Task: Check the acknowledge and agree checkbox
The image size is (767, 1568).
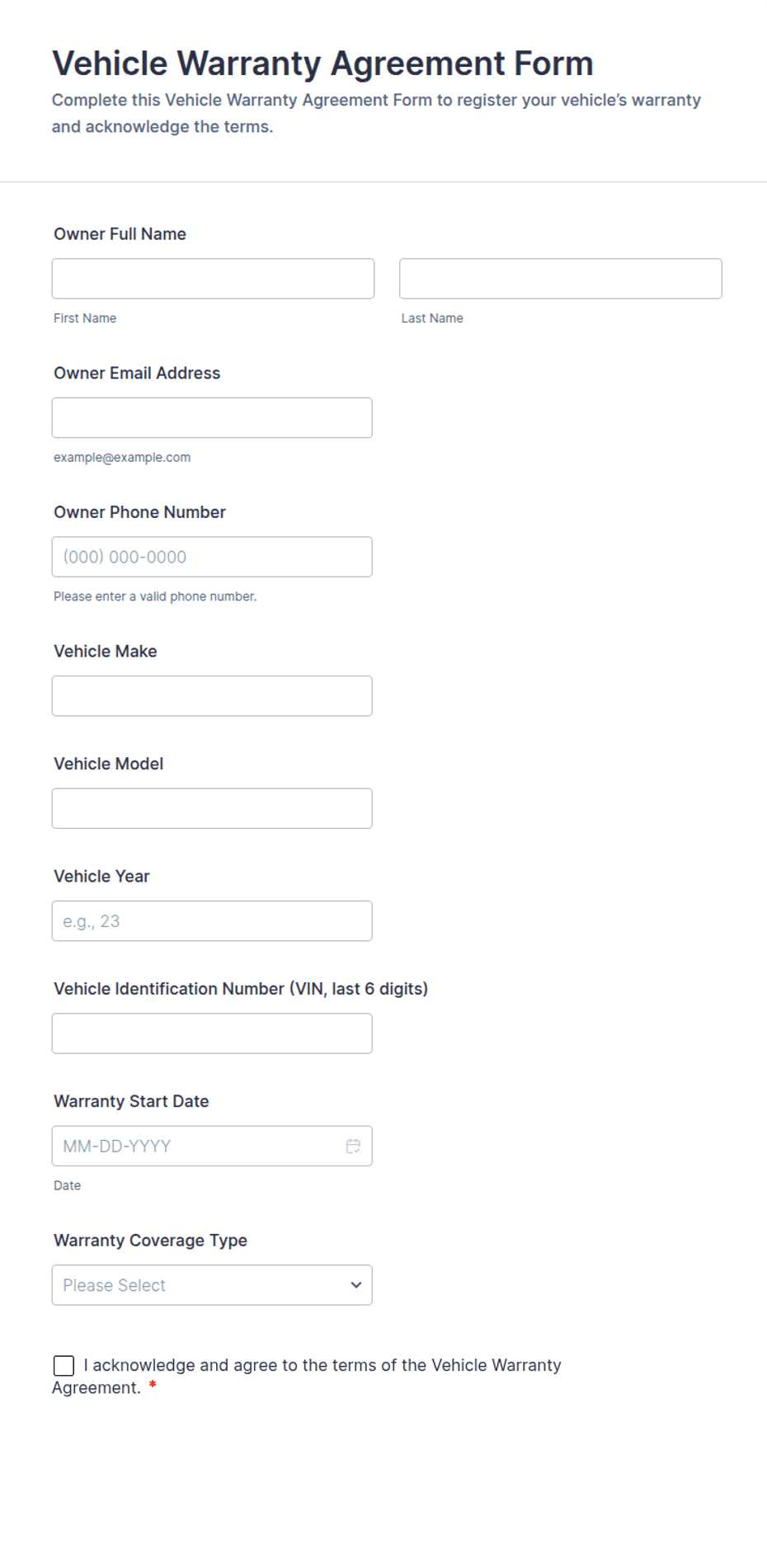Action: (x=64, y=1366)
